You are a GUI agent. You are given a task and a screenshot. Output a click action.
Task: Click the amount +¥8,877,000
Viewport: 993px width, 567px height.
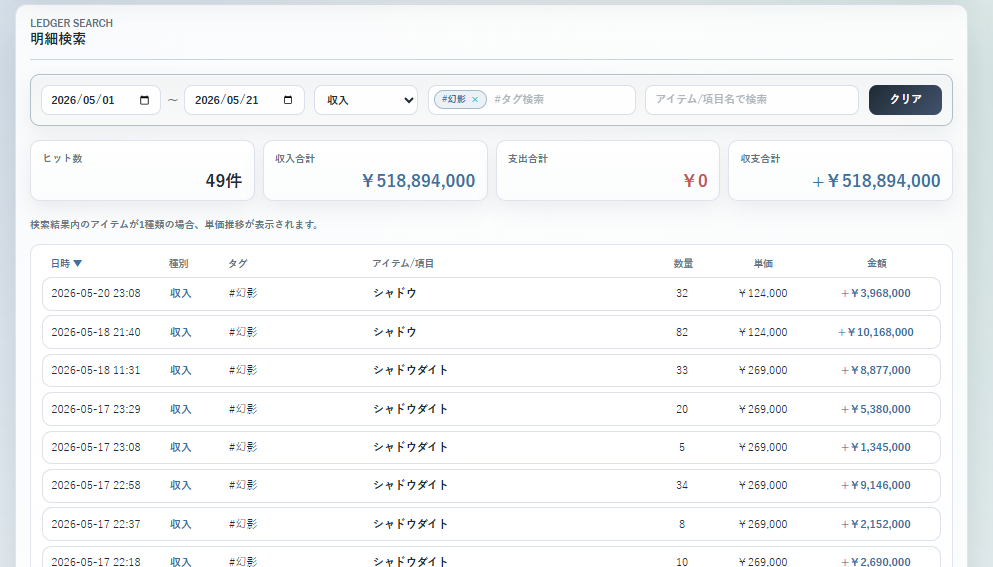pos(876,370)
